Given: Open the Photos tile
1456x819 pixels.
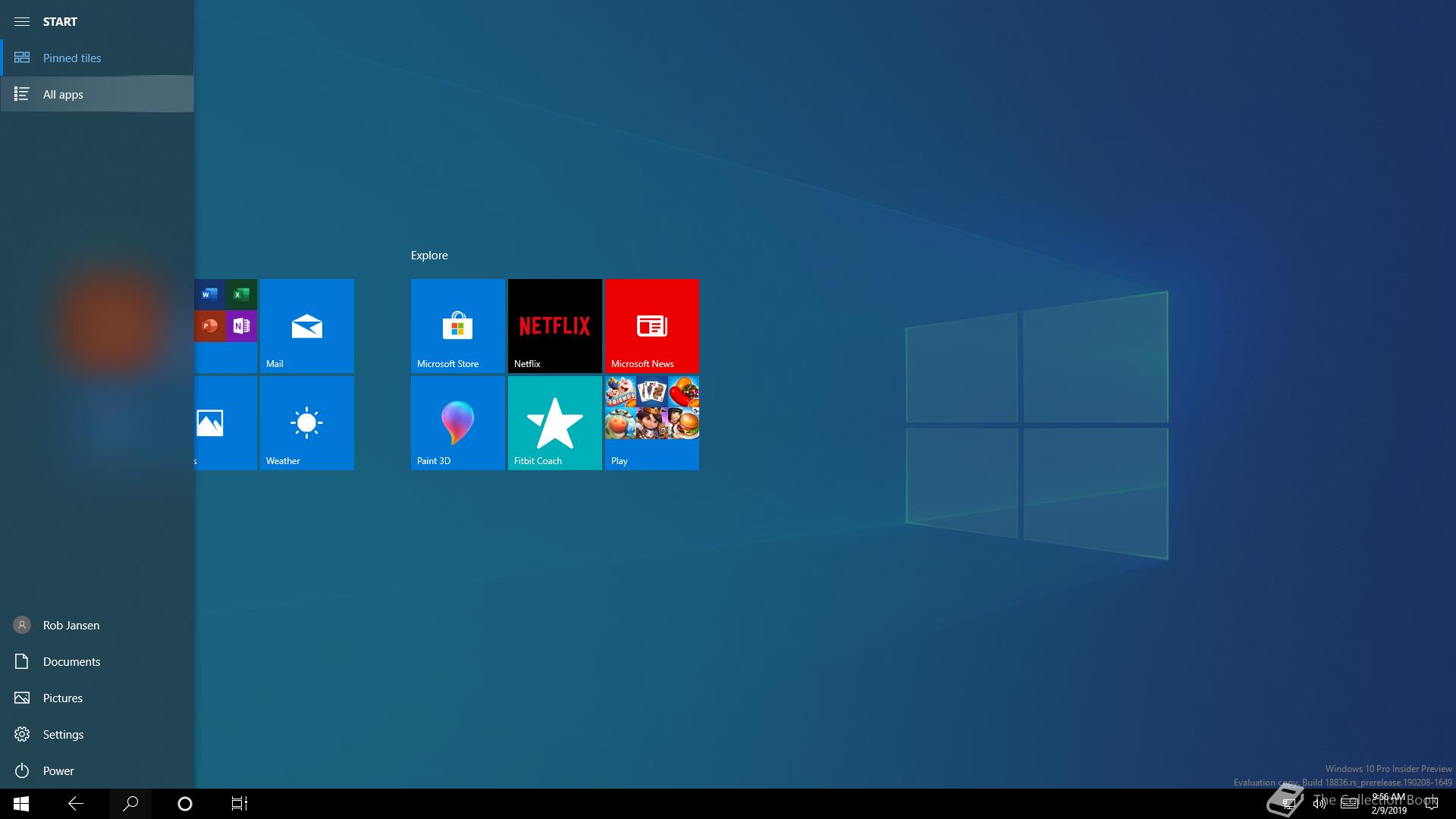Looking at the screenshot, I should [226, 423].
